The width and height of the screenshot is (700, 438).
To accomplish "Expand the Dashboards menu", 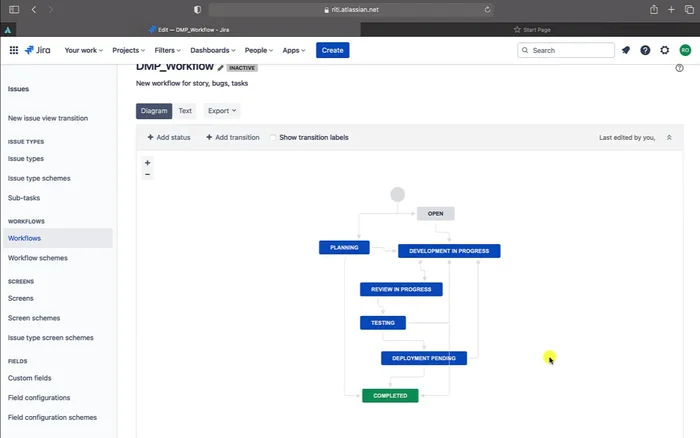I will click(x=212, y=50).
